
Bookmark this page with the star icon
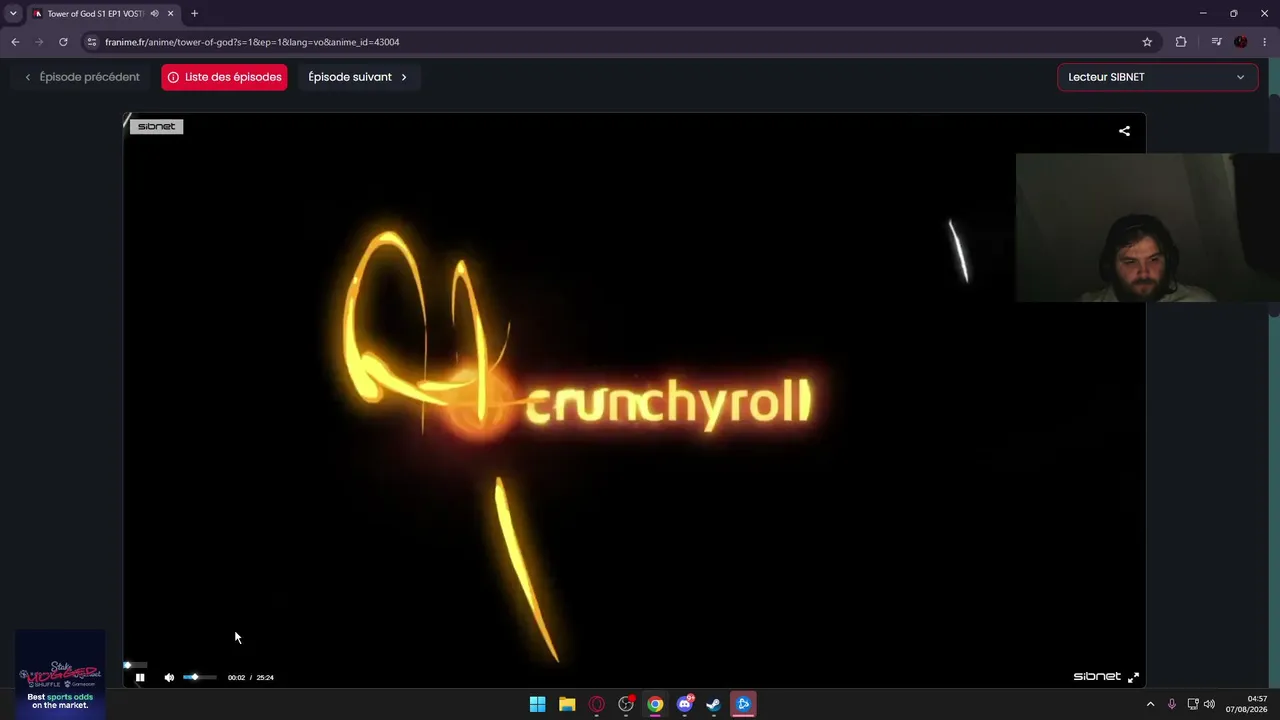coord(1147,42)
